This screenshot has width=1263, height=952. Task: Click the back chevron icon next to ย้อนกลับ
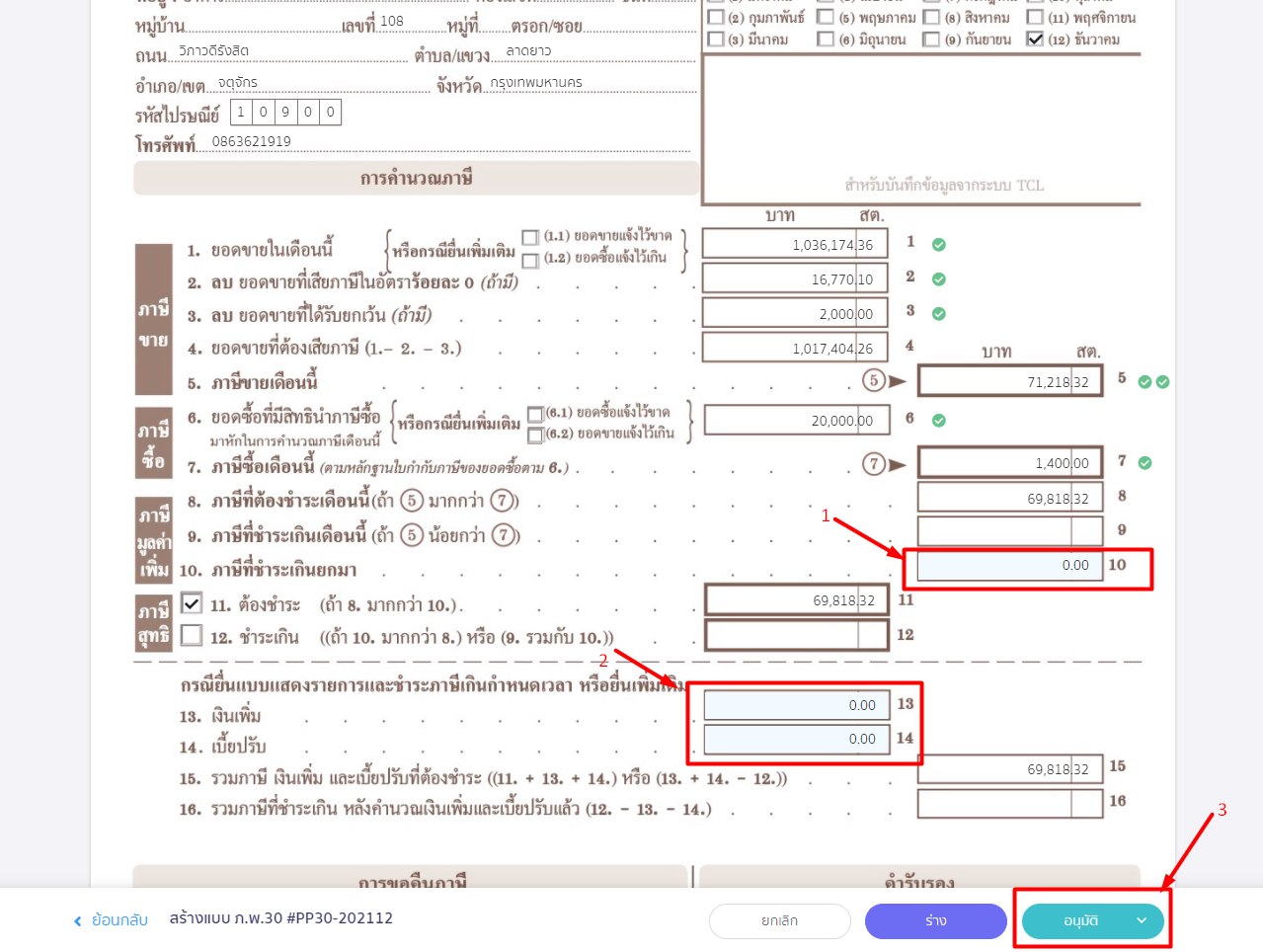click(x=78, y=921)
